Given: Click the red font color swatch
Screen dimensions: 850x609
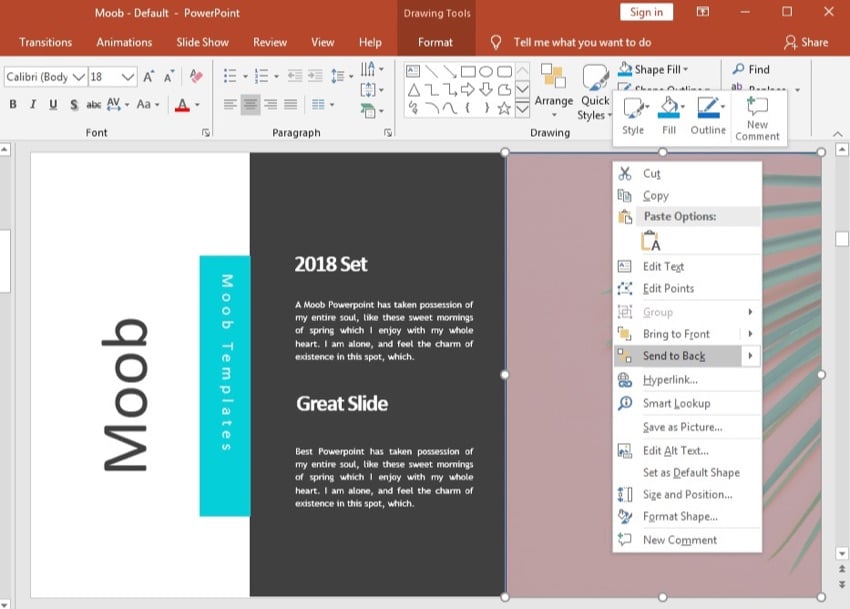Looking at the screenshot, I should point(182,105).
